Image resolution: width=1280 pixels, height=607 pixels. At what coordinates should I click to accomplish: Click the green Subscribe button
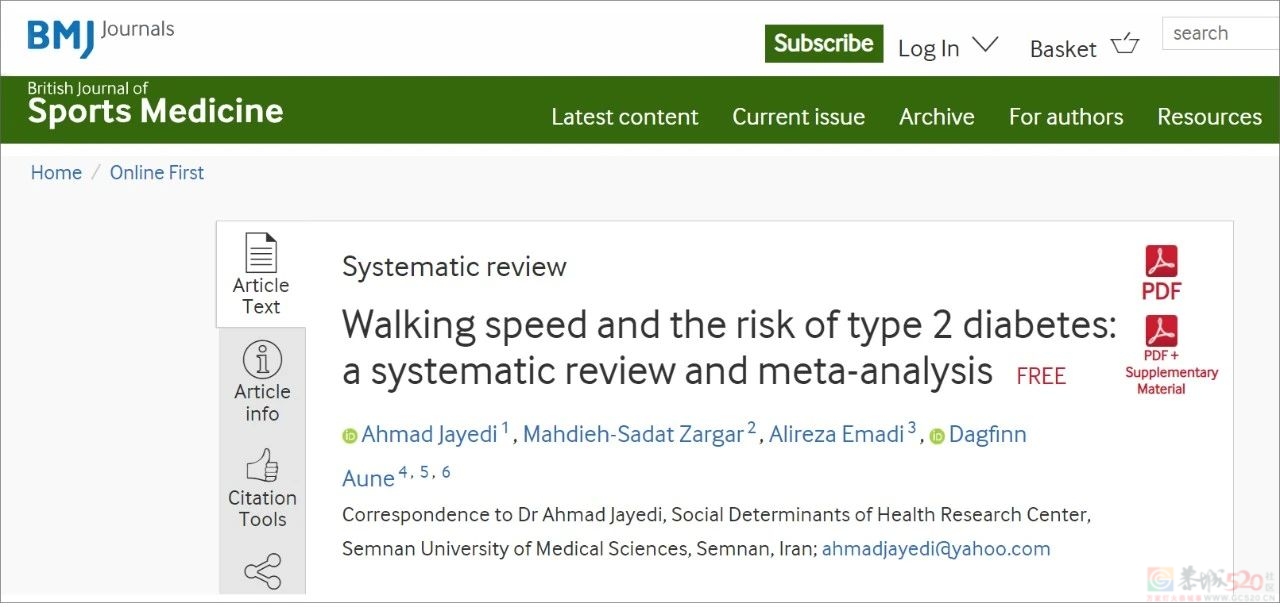[824, 44]
